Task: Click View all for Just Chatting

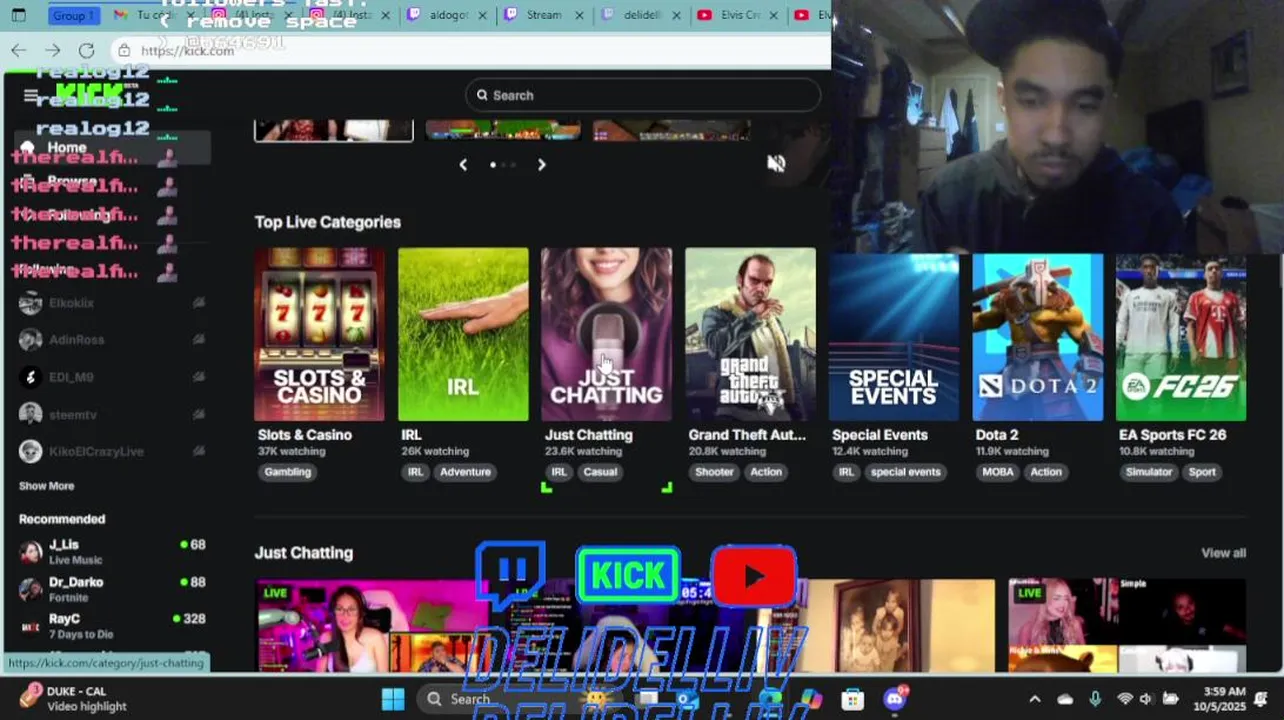Action: (1223, 553)
